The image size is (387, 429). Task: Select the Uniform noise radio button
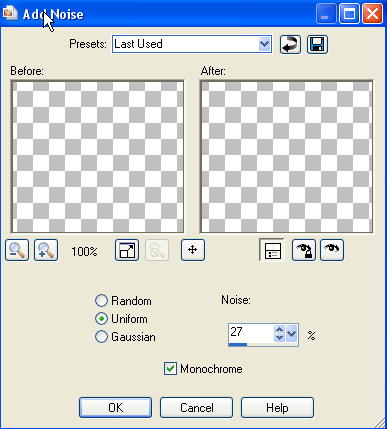101,319
